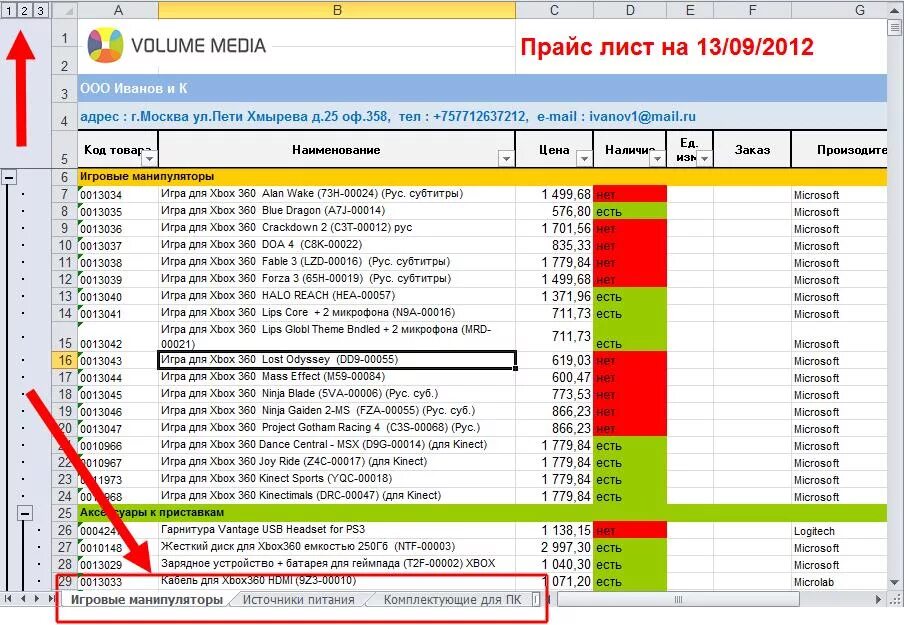
Task: Select the DOA 4 (C8K-00022) cell
Action: [337, 245]
